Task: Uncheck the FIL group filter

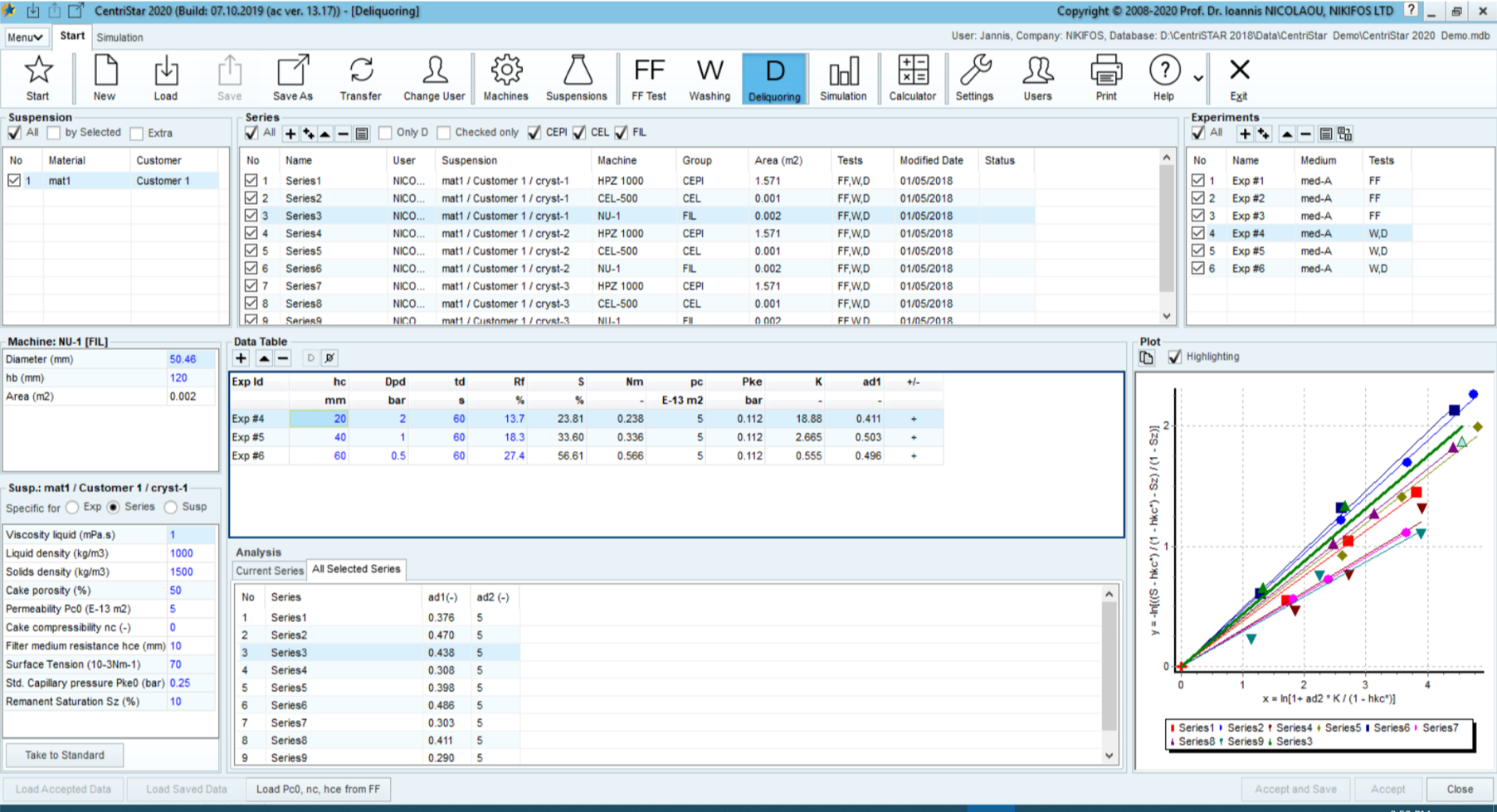Action: pos(621,133)
